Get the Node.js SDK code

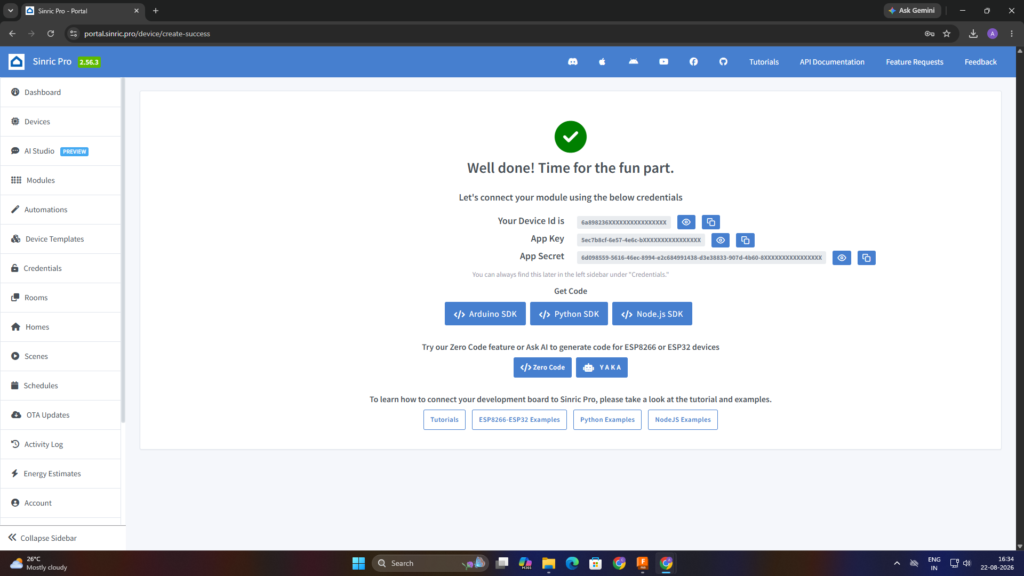[652, 314]
